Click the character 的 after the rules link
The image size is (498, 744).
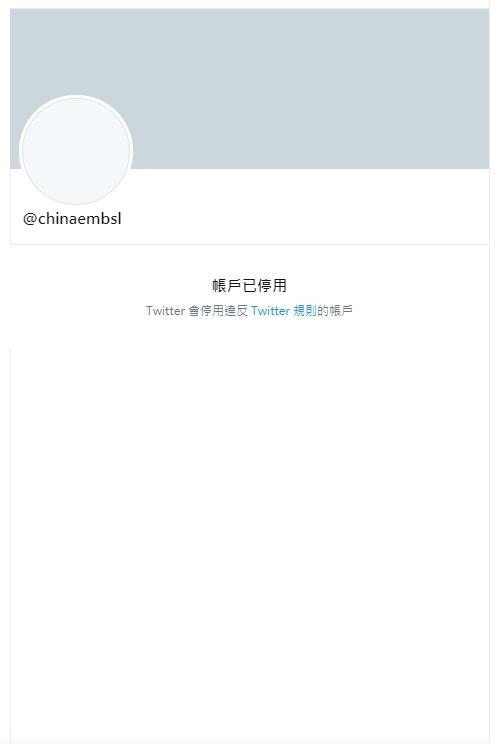pyautogui.click(x=323, y=311)
